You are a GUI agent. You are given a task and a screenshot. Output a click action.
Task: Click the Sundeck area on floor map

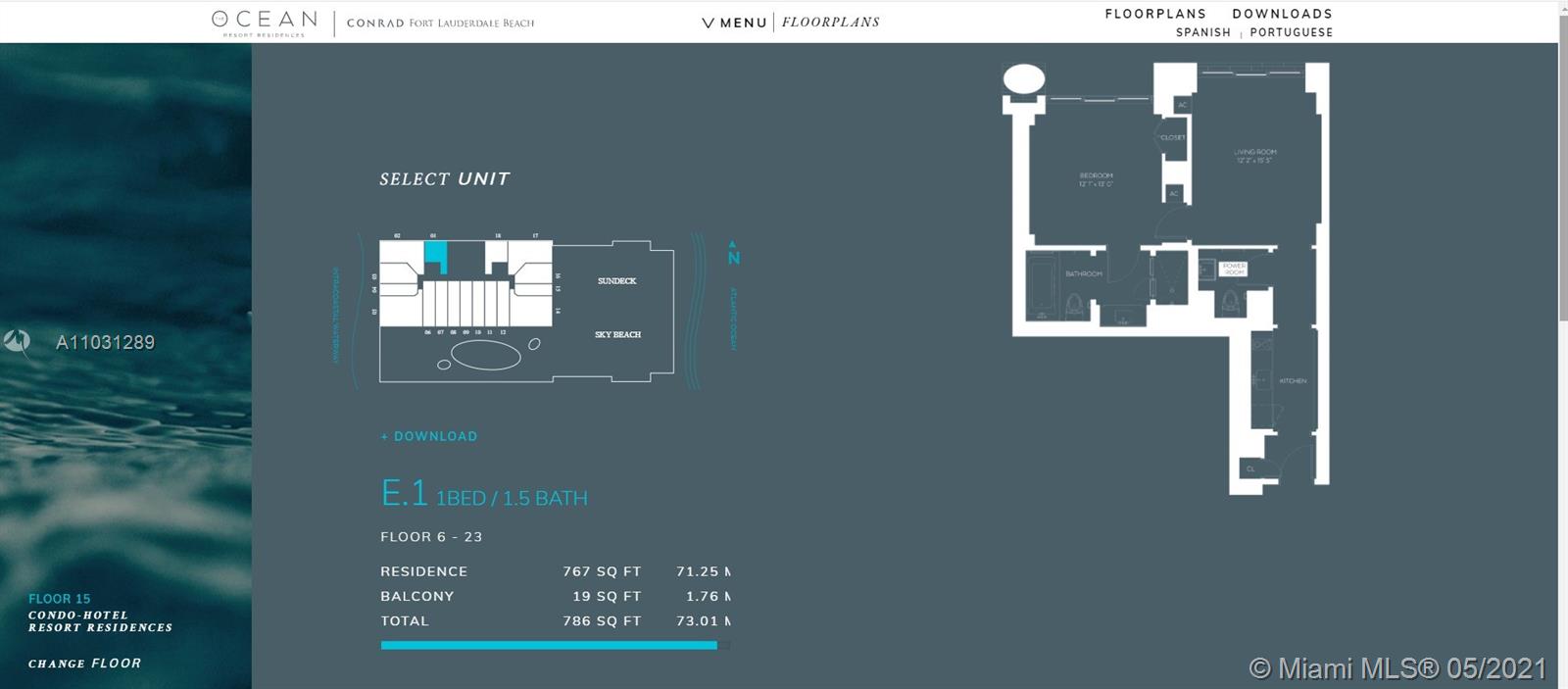[x=616, y=281]
